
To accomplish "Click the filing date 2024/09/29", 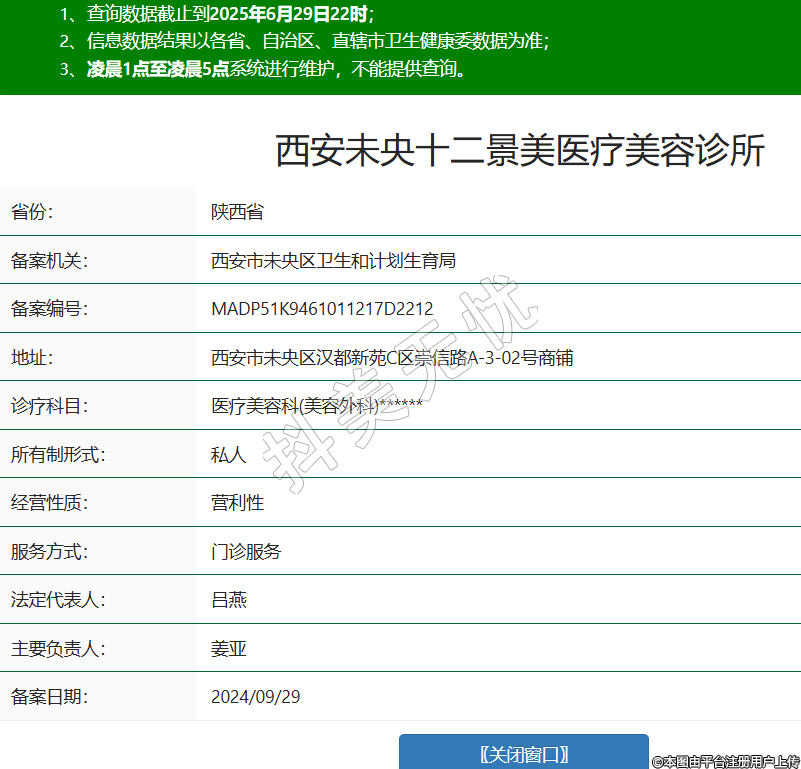I will point(255,697).
